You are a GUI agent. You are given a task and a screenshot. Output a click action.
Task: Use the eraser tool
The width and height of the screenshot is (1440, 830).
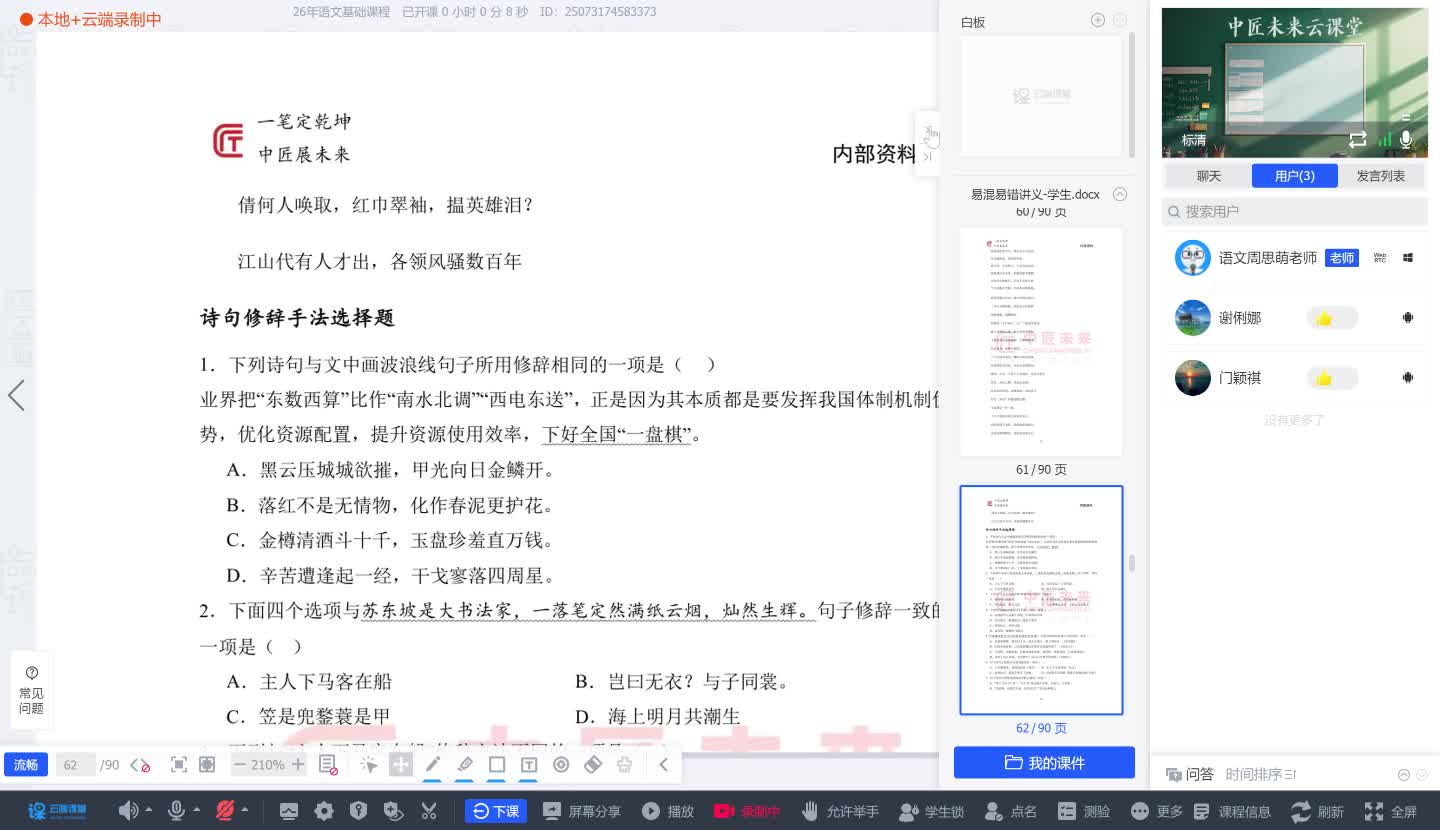(x=593, y=764)
